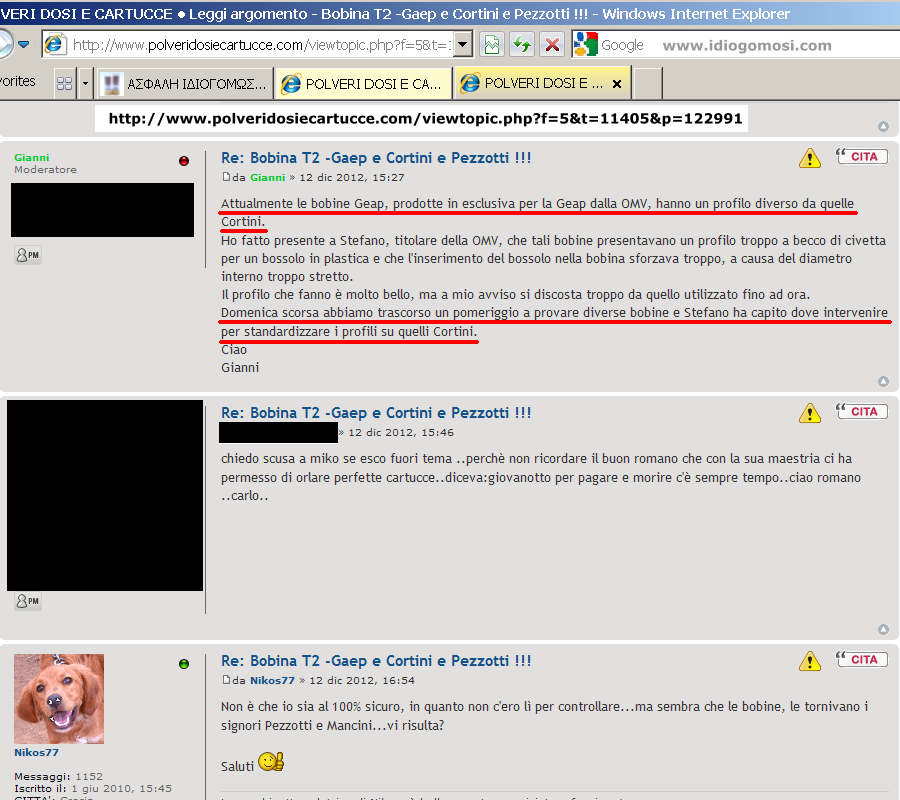The height and width of the screenshot is (800, 900).
Task: Switch to the POLVERI DOSI E CA... tab
Action: 363,84
